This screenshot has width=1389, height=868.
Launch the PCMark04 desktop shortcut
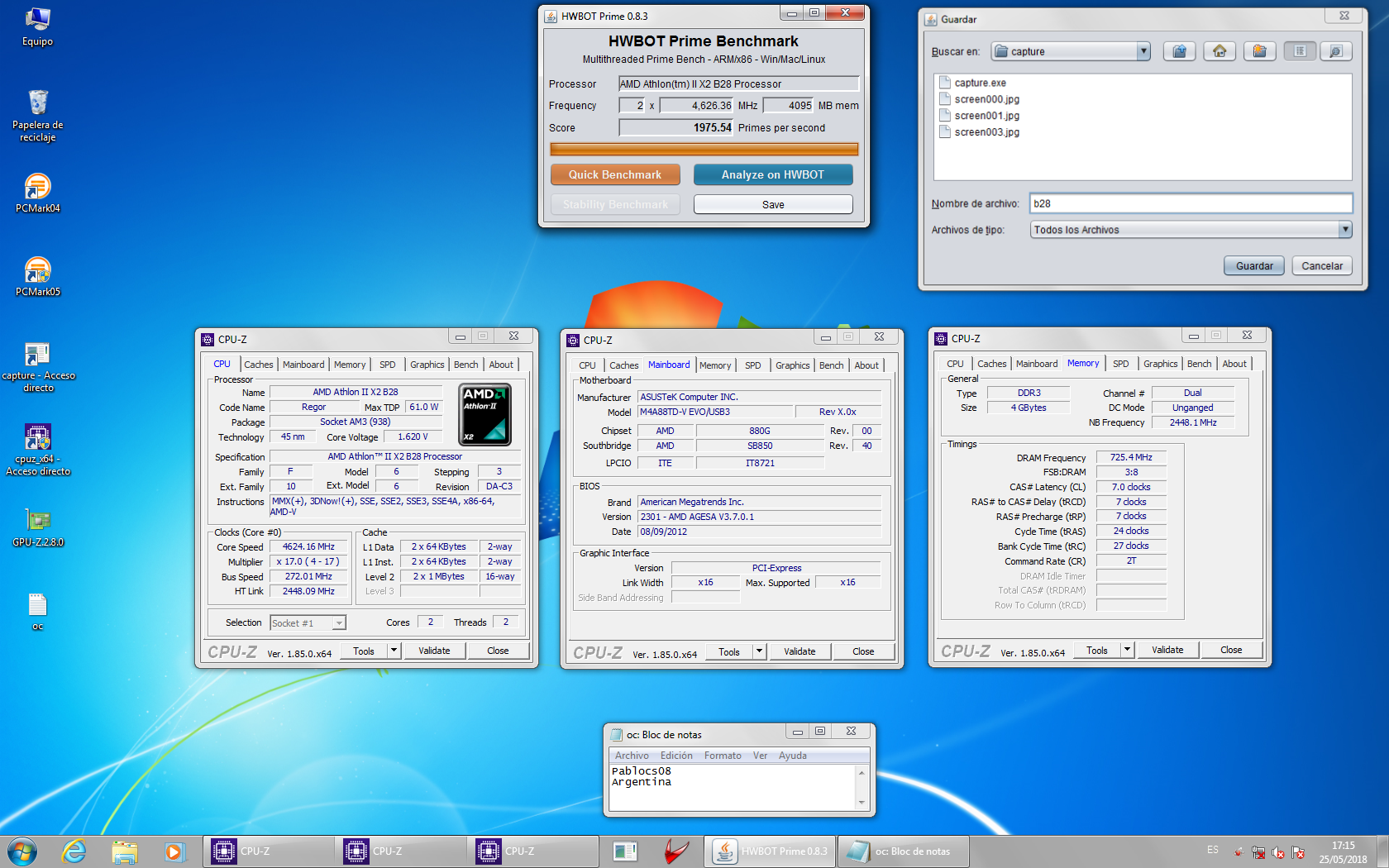37,193
